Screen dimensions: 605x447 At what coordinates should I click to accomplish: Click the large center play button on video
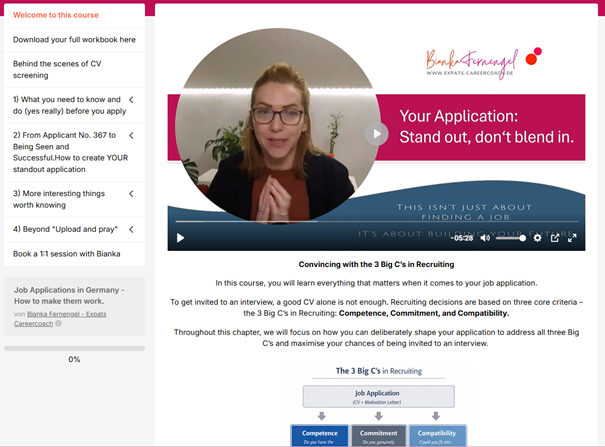[375, 134]
